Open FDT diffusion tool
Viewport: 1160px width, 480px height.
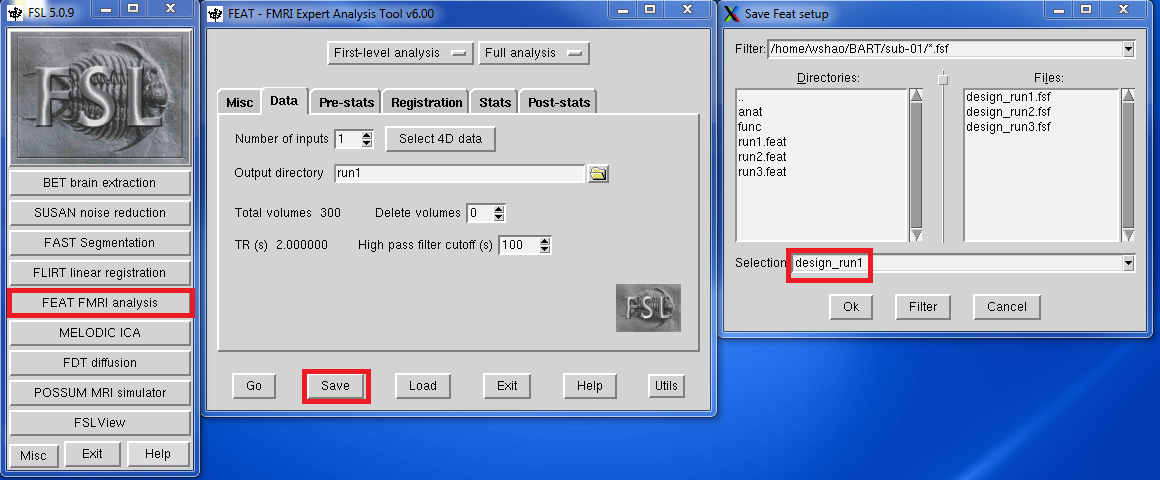pos(100,362)
